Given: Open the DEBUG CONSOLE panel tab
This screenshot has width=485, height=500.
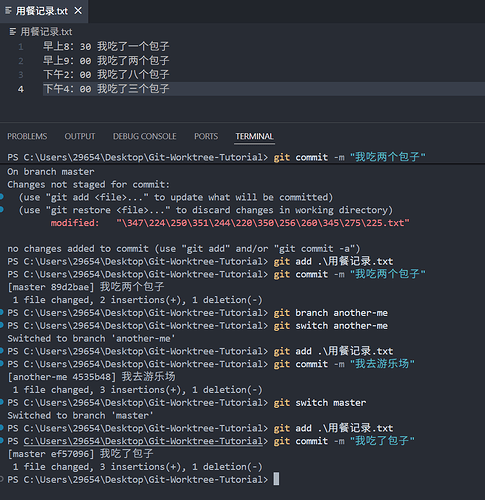Looking at the screenshot, I should (144, 136).
